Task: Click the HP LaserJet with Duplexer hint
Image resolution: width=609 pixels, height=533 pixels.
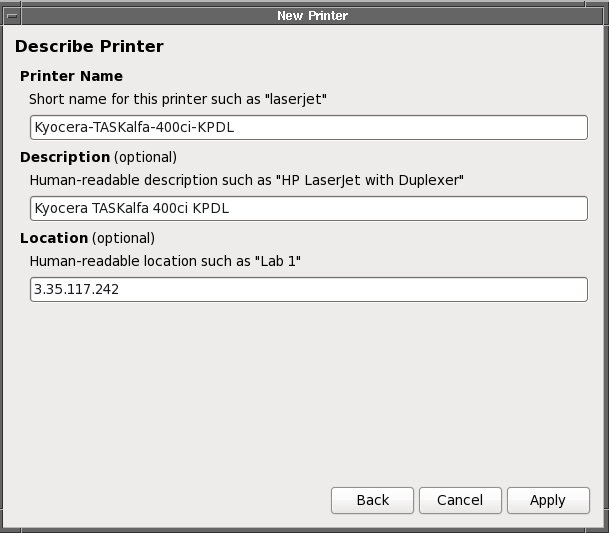Action: pyautogui.click(x=247, y=180)
